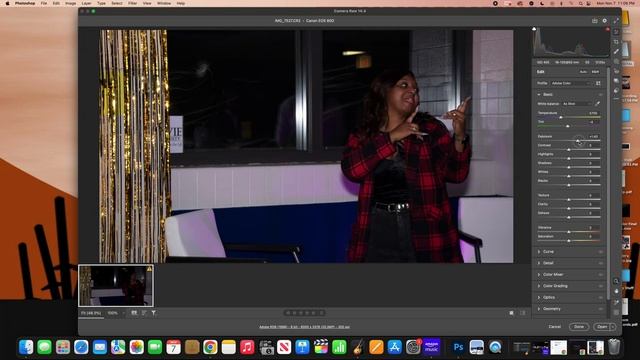Collapse the Basic panel
The image size is (640, 360).
(539, 95)
